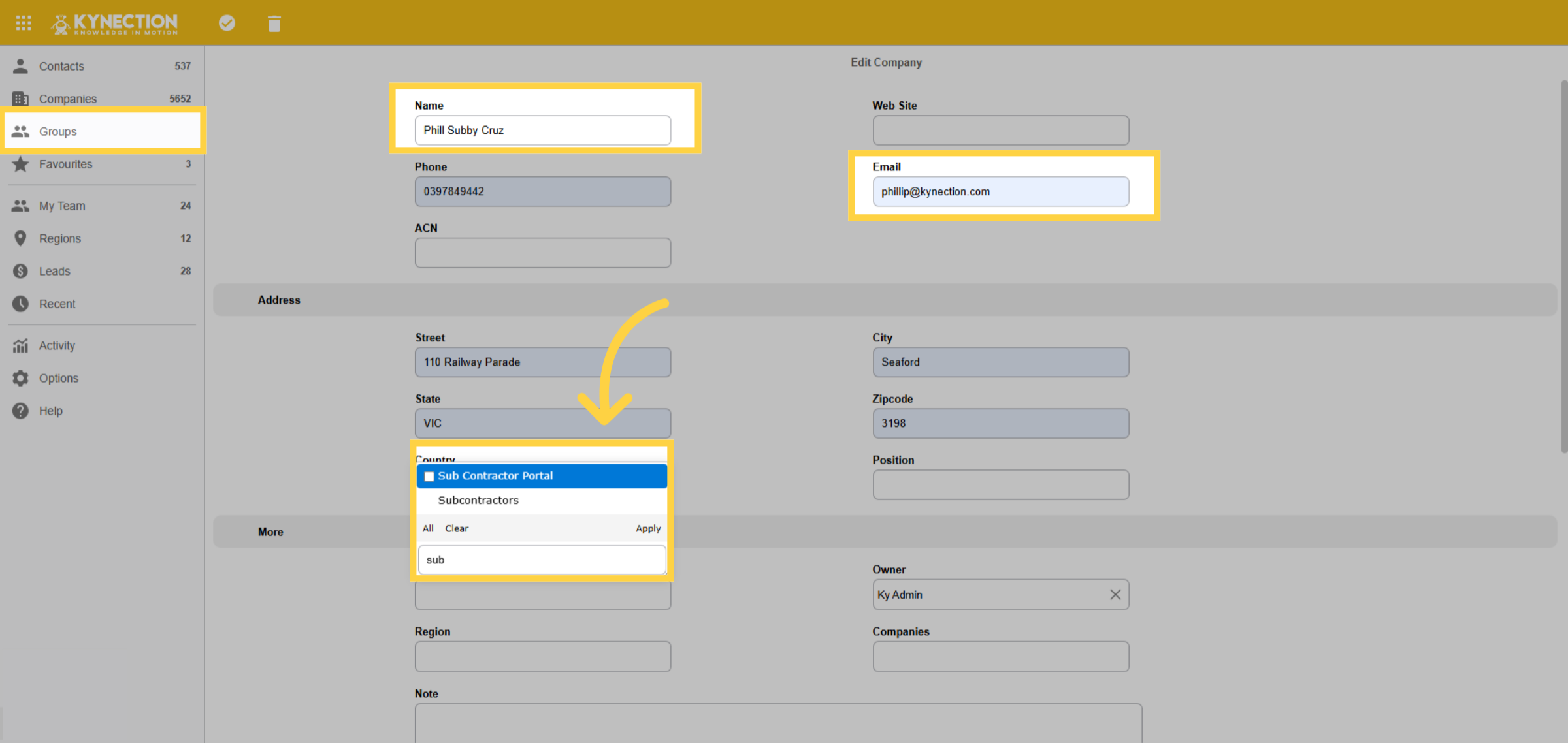Image resolution: width=1568 pixels, height=743 pixels.
Task: Open the Companies dropdown field
Action: [1001, 656]
